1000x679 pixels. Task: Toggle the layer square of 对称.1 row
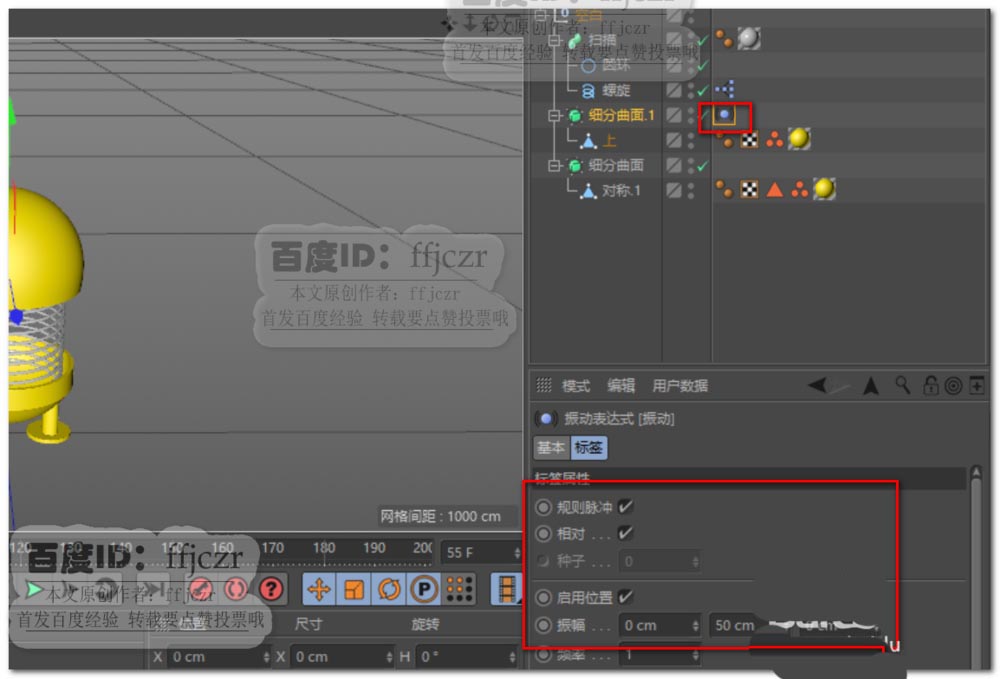673,190
